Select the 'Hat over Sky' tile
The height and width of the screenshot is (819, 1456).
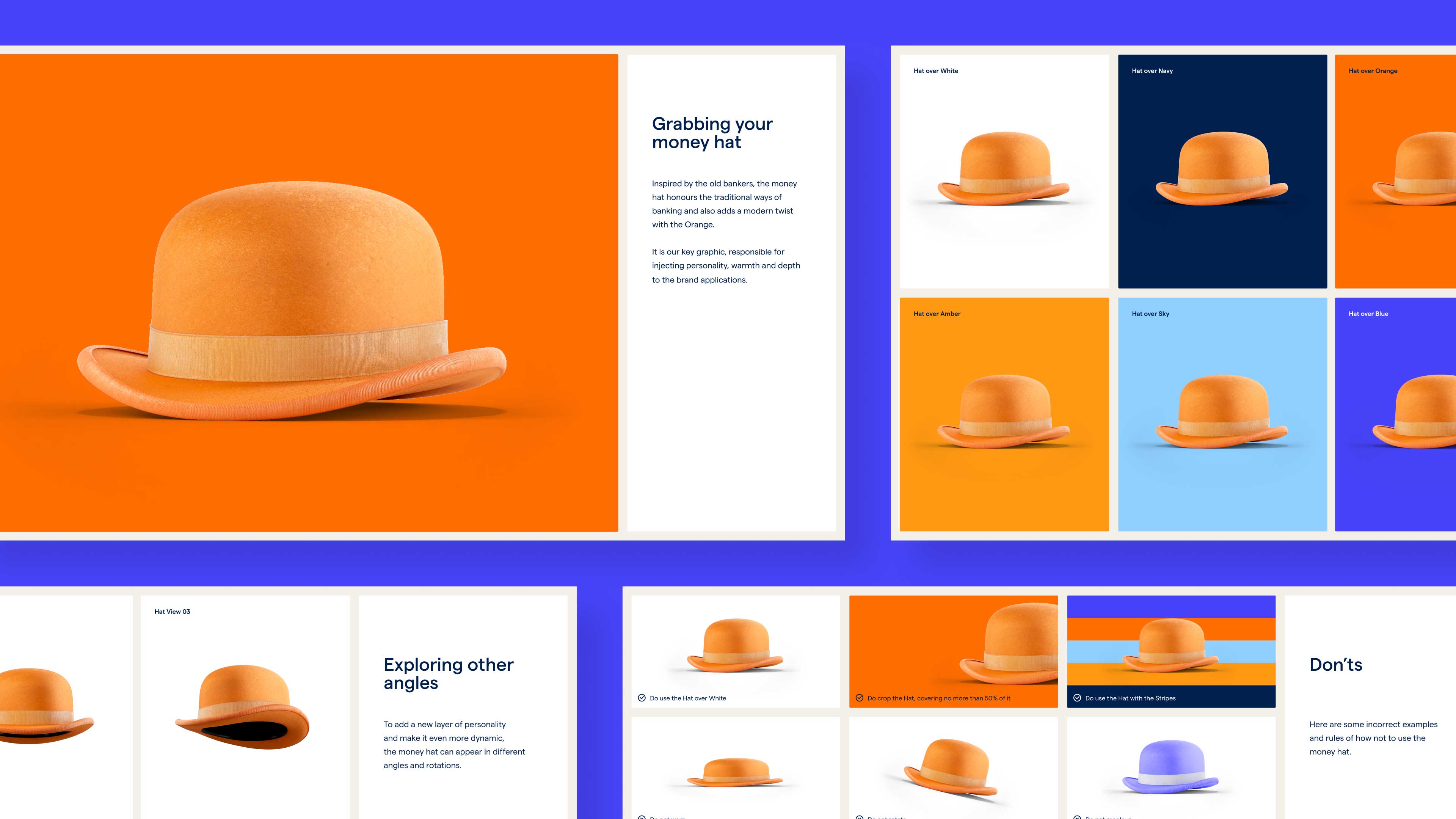(1222, 414)
